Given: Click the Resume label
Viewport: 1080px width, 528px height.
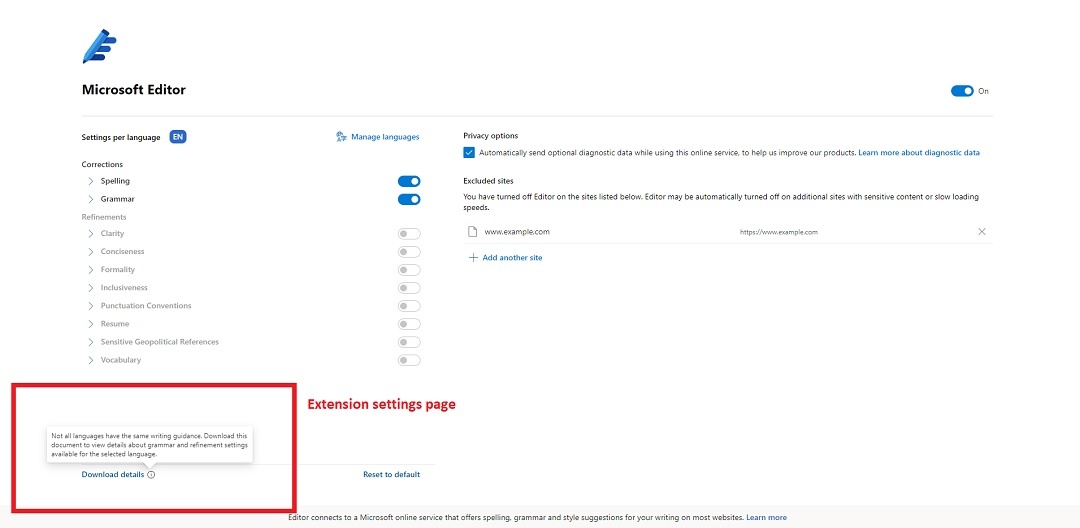Looking at the screenshot, I should (115, 324).
